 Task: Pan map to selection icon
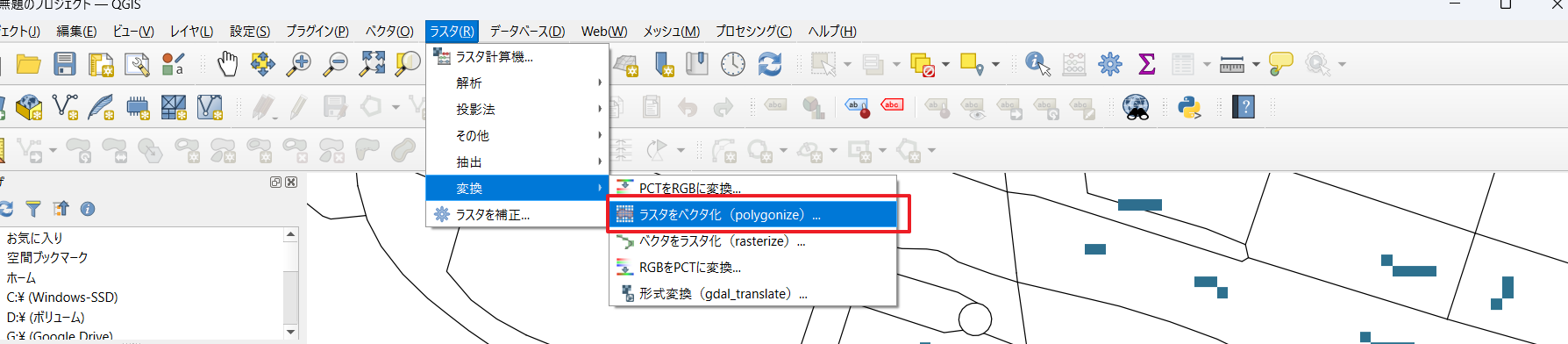coord(263,64)
